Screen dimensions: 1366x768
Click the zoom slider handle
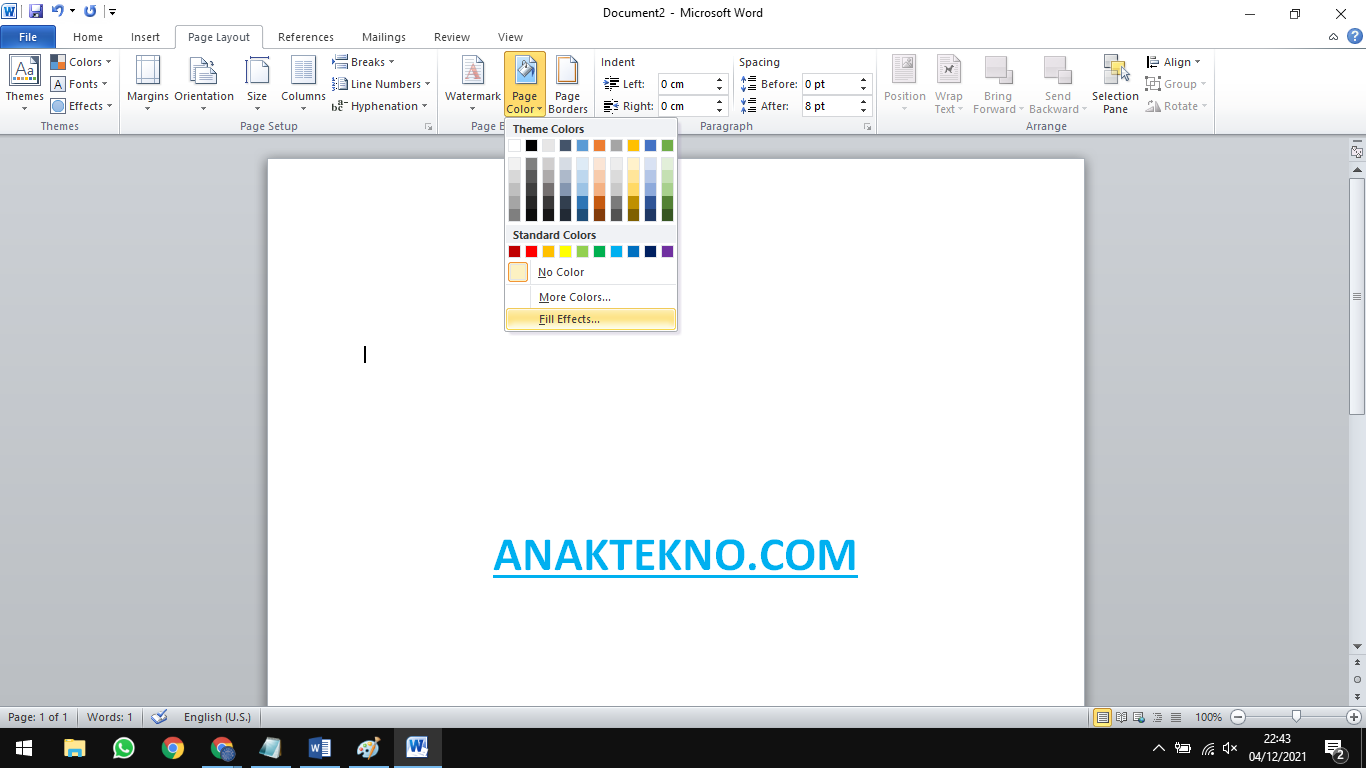coord(1296,717)
